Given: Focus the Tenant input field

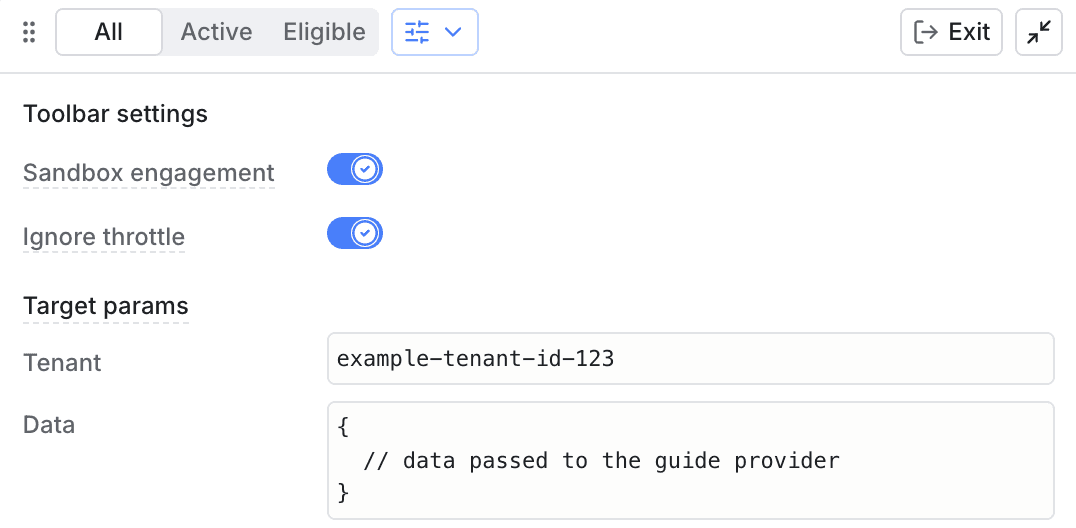Looking at the screenshot, I should point(690,359).
